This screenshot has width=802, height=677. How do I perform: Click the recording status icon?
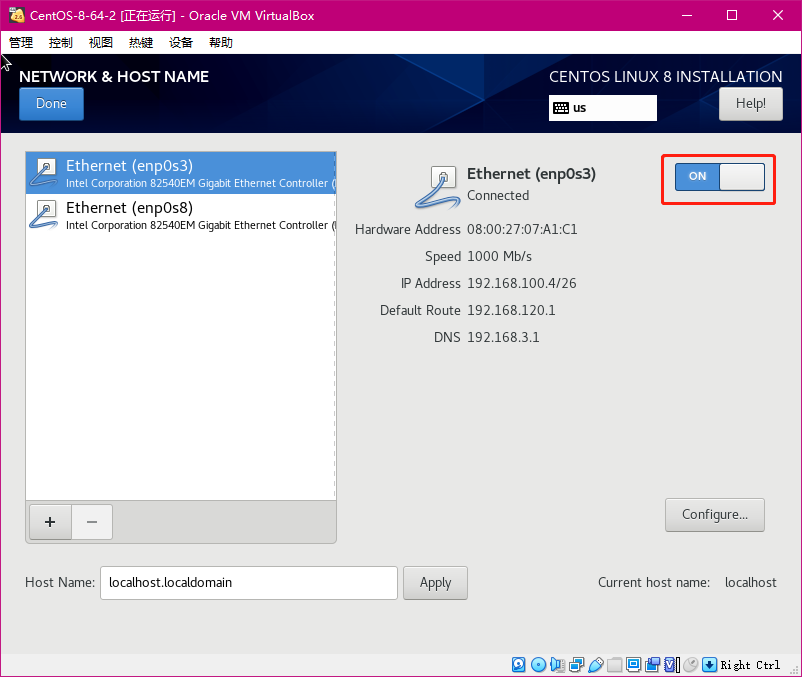653,664
